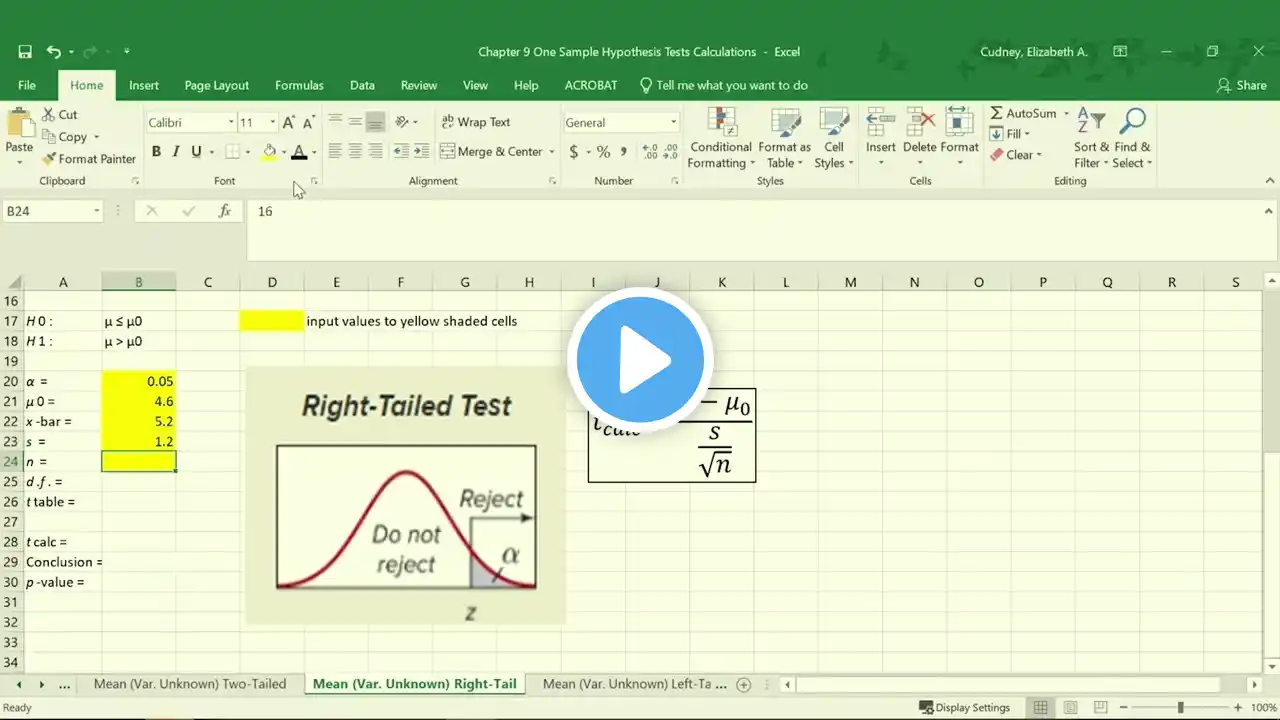Click the Share button

point(1241,86)
